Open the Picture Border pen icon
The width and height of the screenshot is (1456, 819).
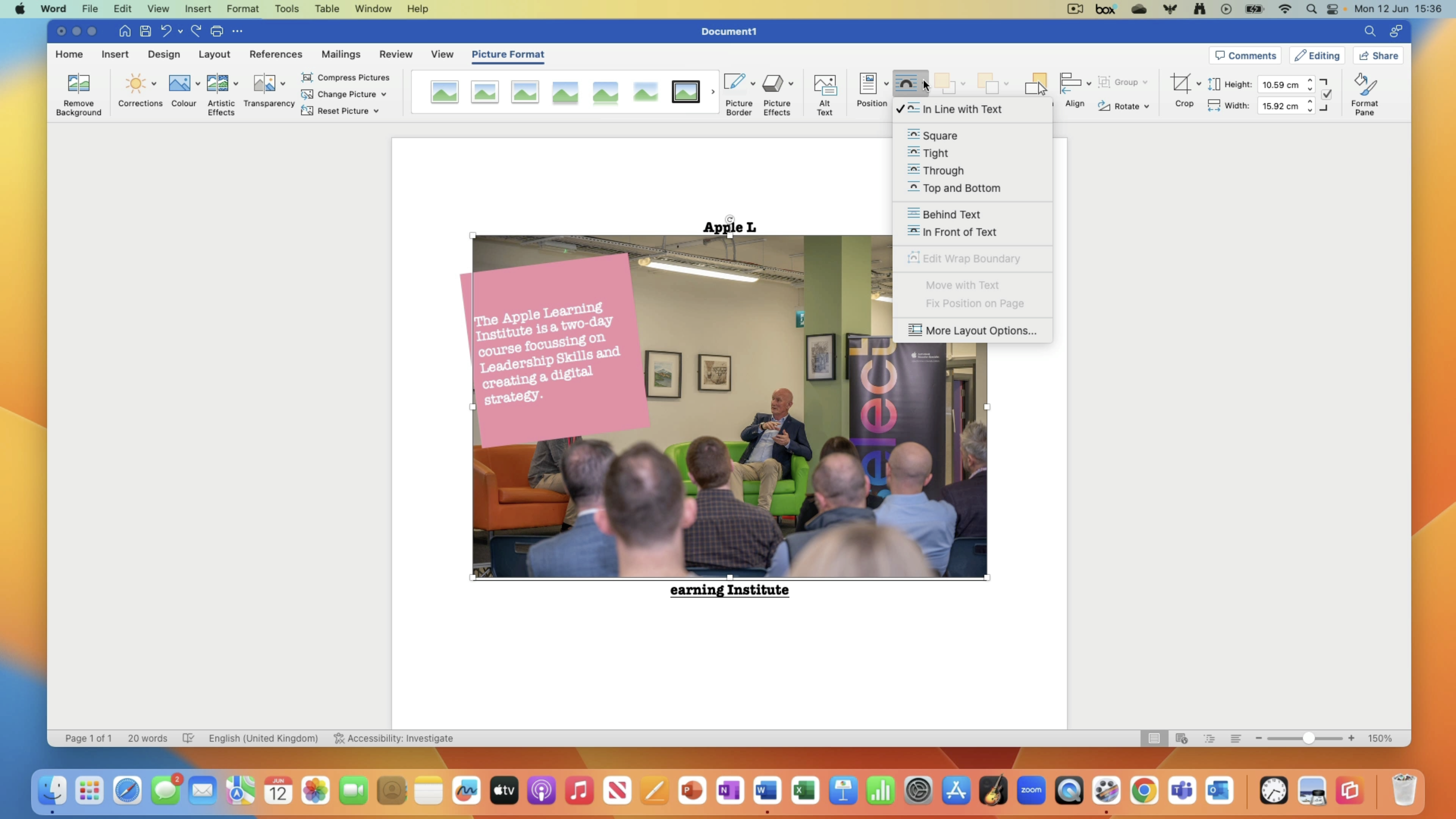click(x=734, y=83)
